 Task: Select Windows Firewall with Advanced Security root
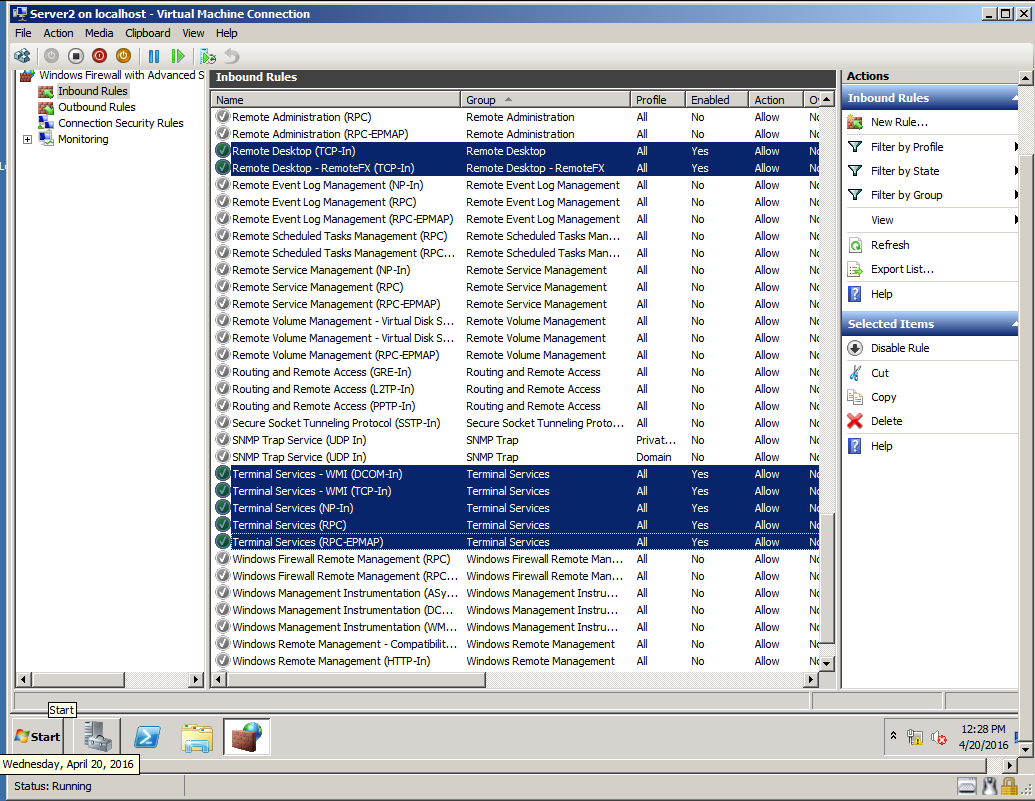[x=121, y=75]
